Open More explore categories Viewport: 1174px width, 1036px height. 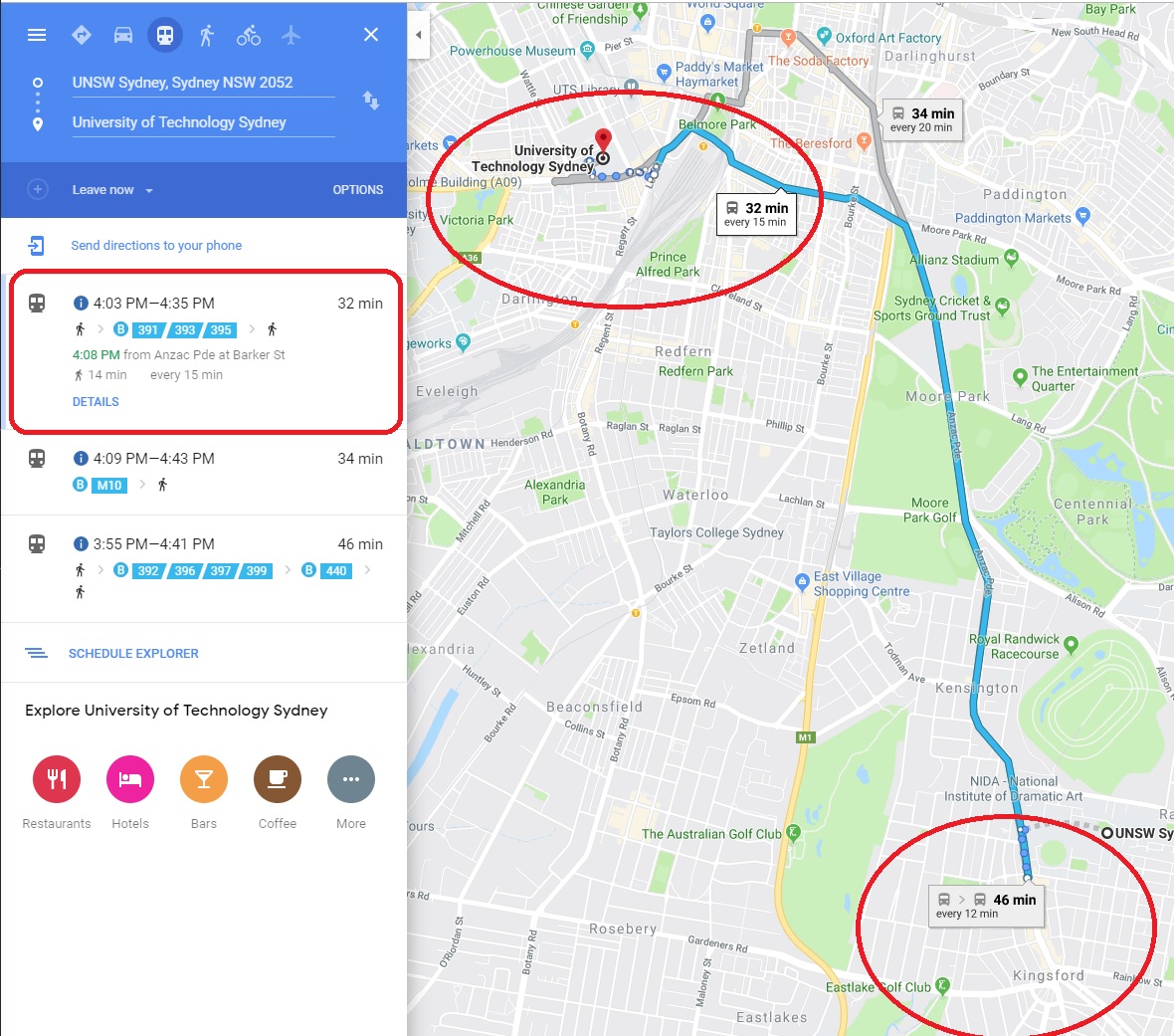tap(351, 779)
